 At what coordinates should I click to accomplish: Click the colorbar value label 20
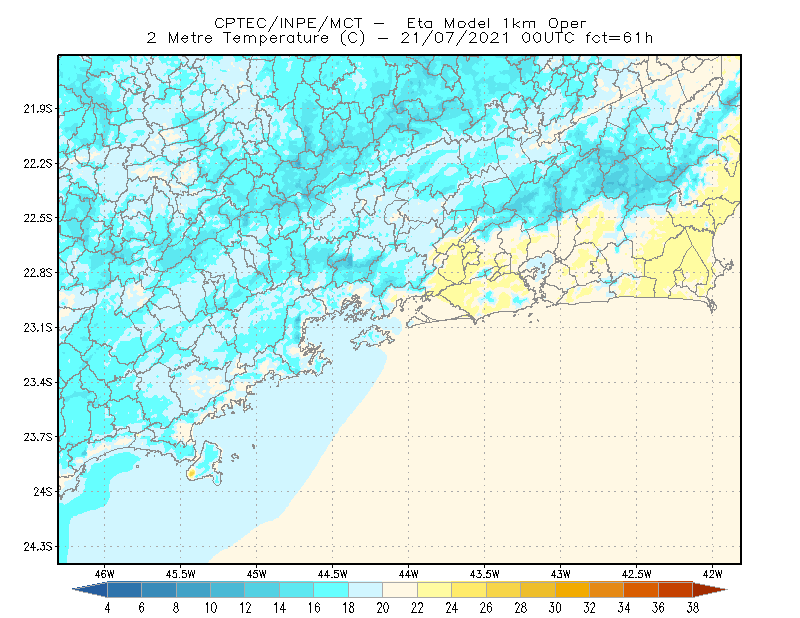[x=383, y=608]
